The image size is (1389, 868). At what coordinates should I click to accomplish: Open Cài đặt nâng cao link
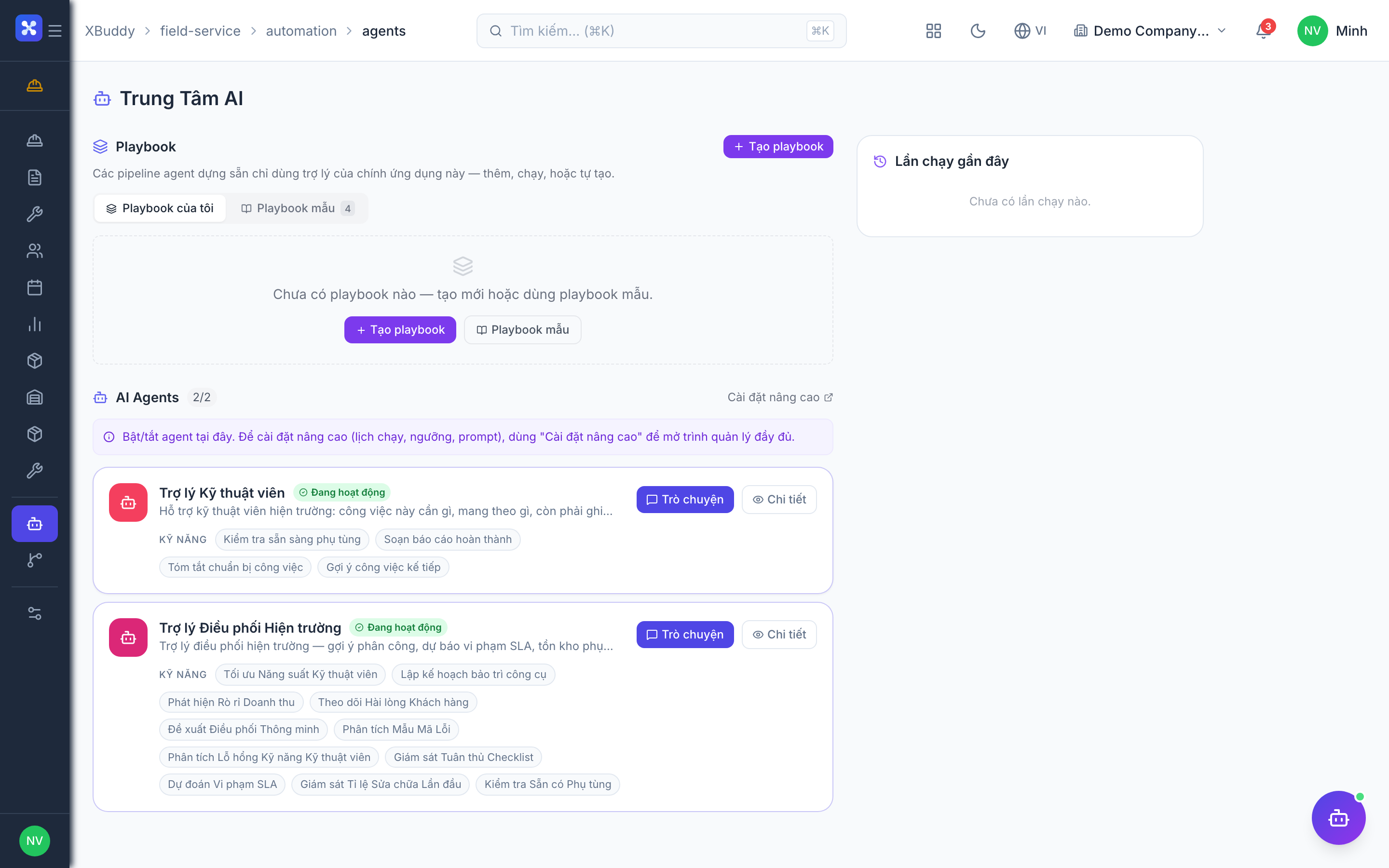[779, 397]
